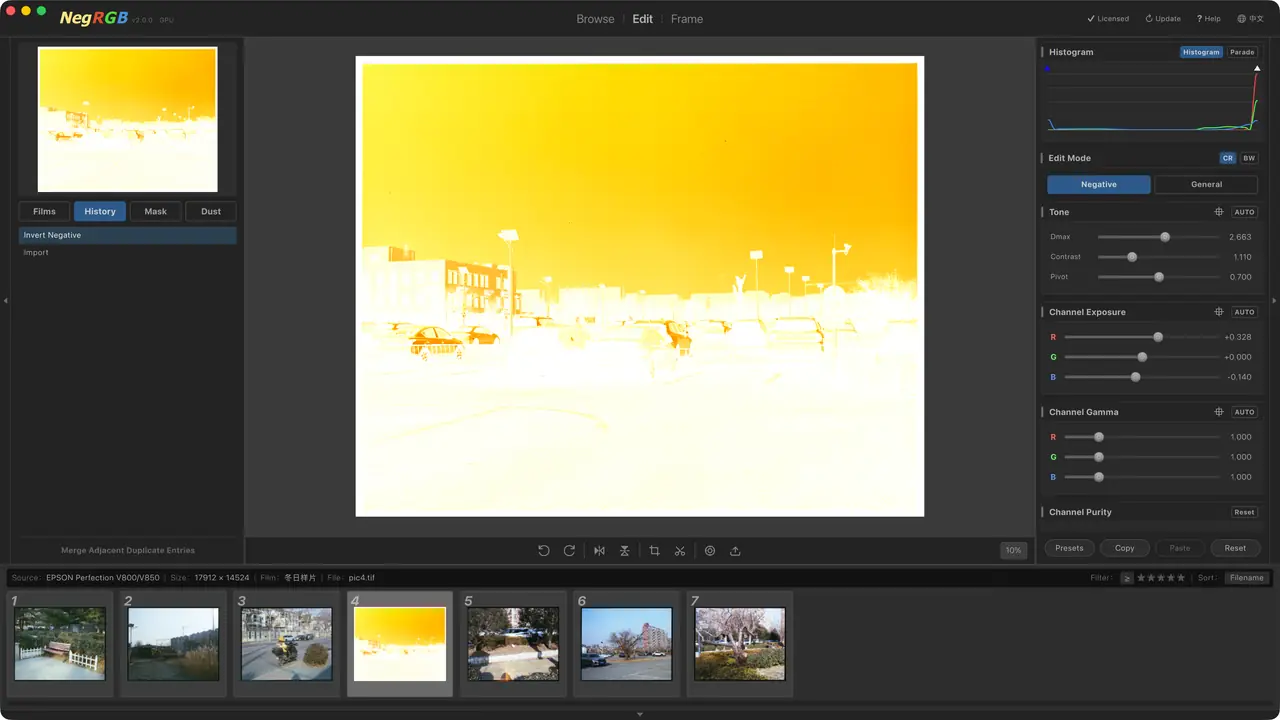Open the 10% zoom level menu
Viewport: 1280px width, 720px height.
(x=1014, y=551)
